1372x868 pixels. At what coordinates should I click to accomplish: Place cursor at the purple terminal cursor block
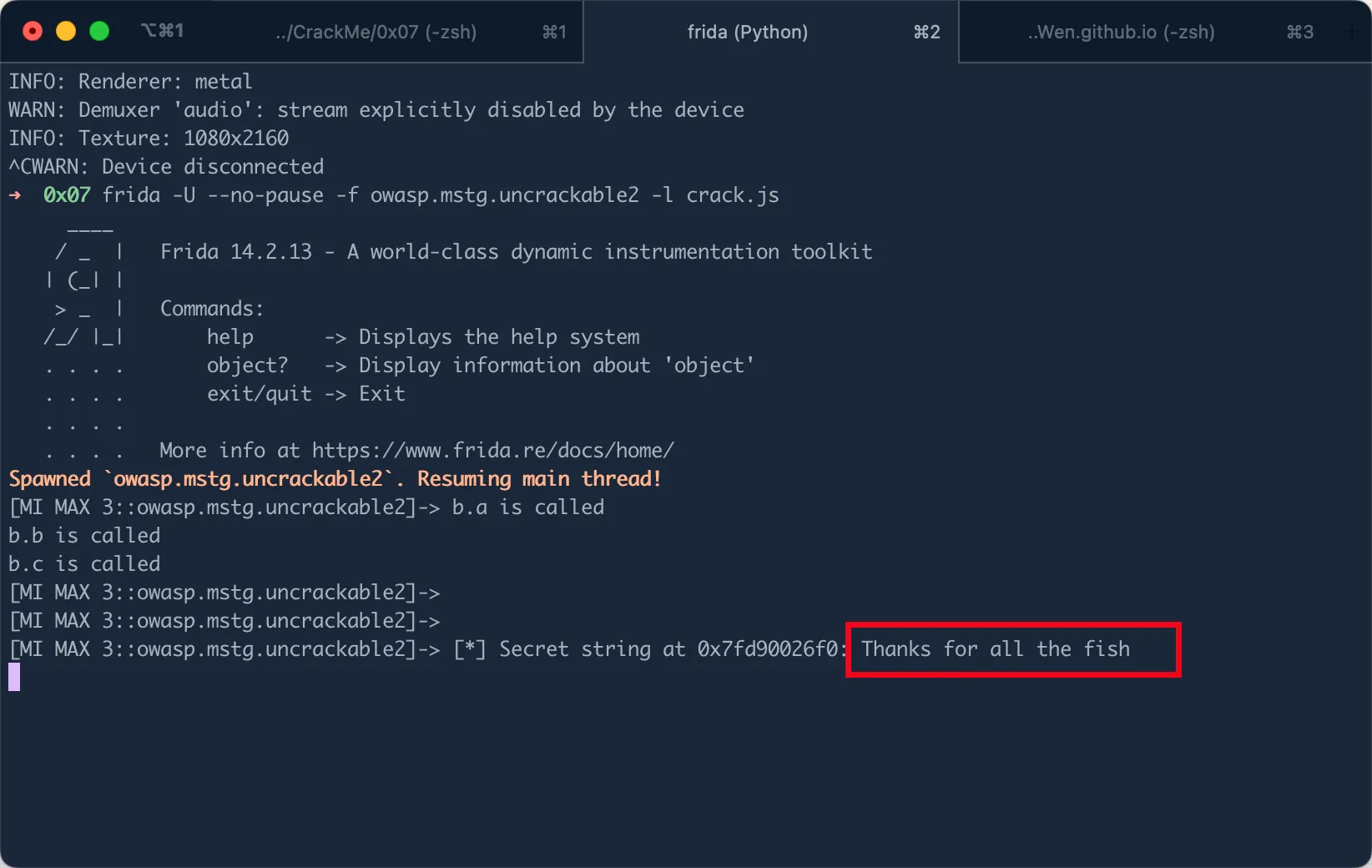point(14,677)
